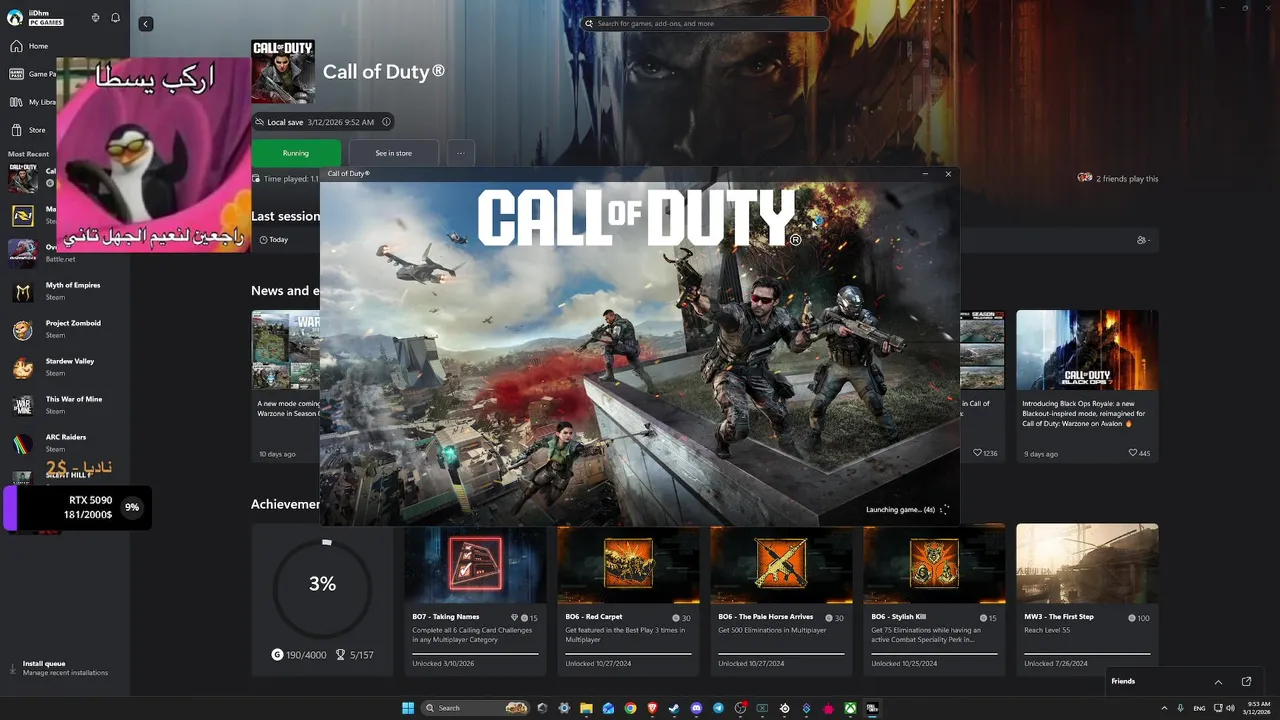Open File Explorer from taskbar
This screenshot has height=720, width=1280.
(x=586, y=708)
